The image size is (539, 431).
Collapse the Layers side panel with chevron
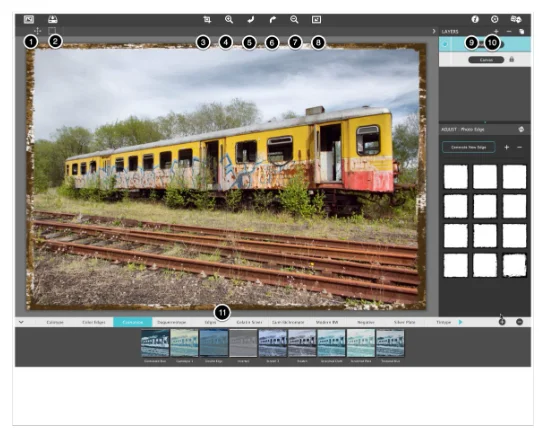434,31
